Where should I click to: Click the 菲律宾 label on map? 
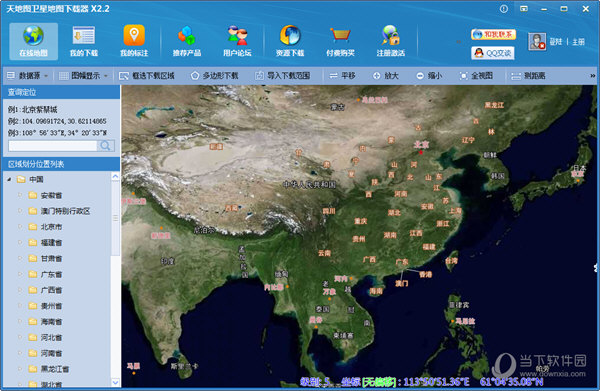(x=459, y=305)
